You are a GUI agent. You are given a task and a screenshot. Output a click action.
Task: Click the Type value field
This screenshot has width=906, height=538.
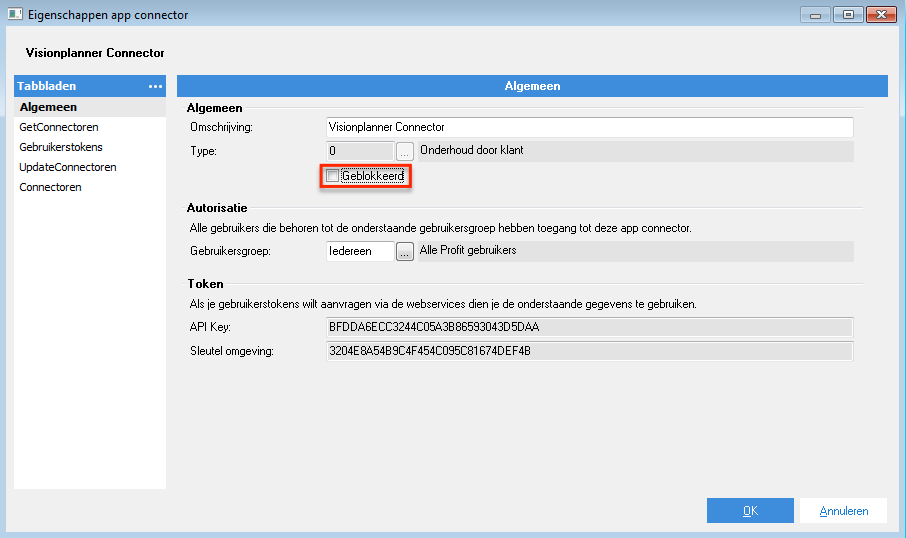[360, 151]
